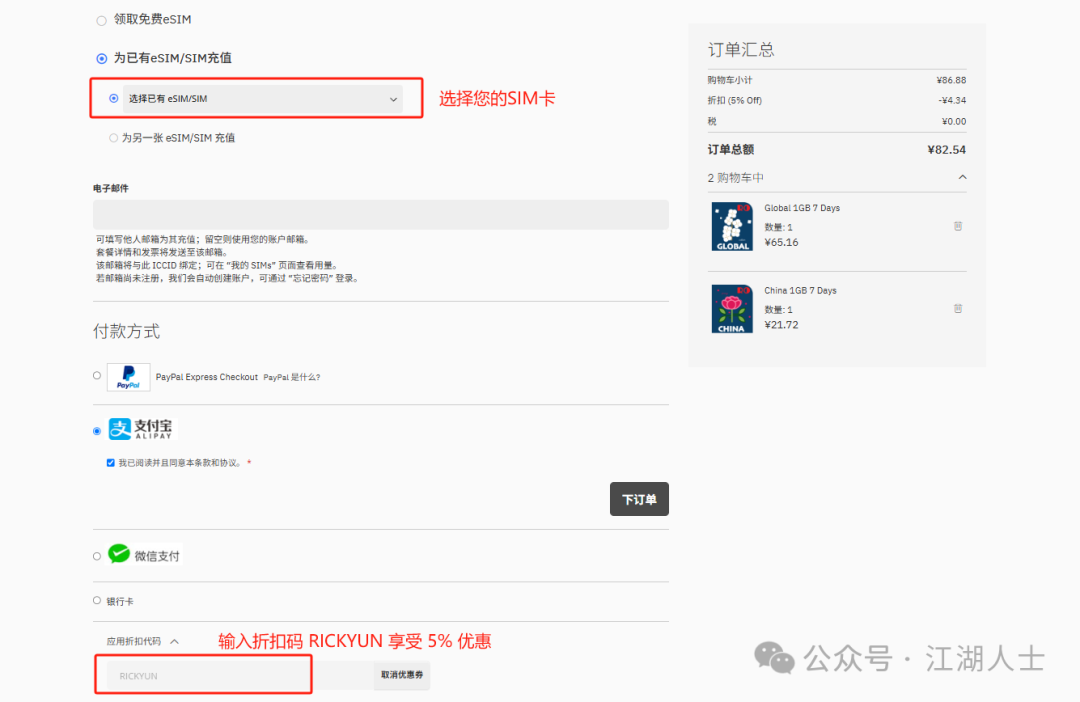This screenshot has height=702, width=1080.
Task: Click the 折扣 (5% Off) label
Action: coord(734,101)
